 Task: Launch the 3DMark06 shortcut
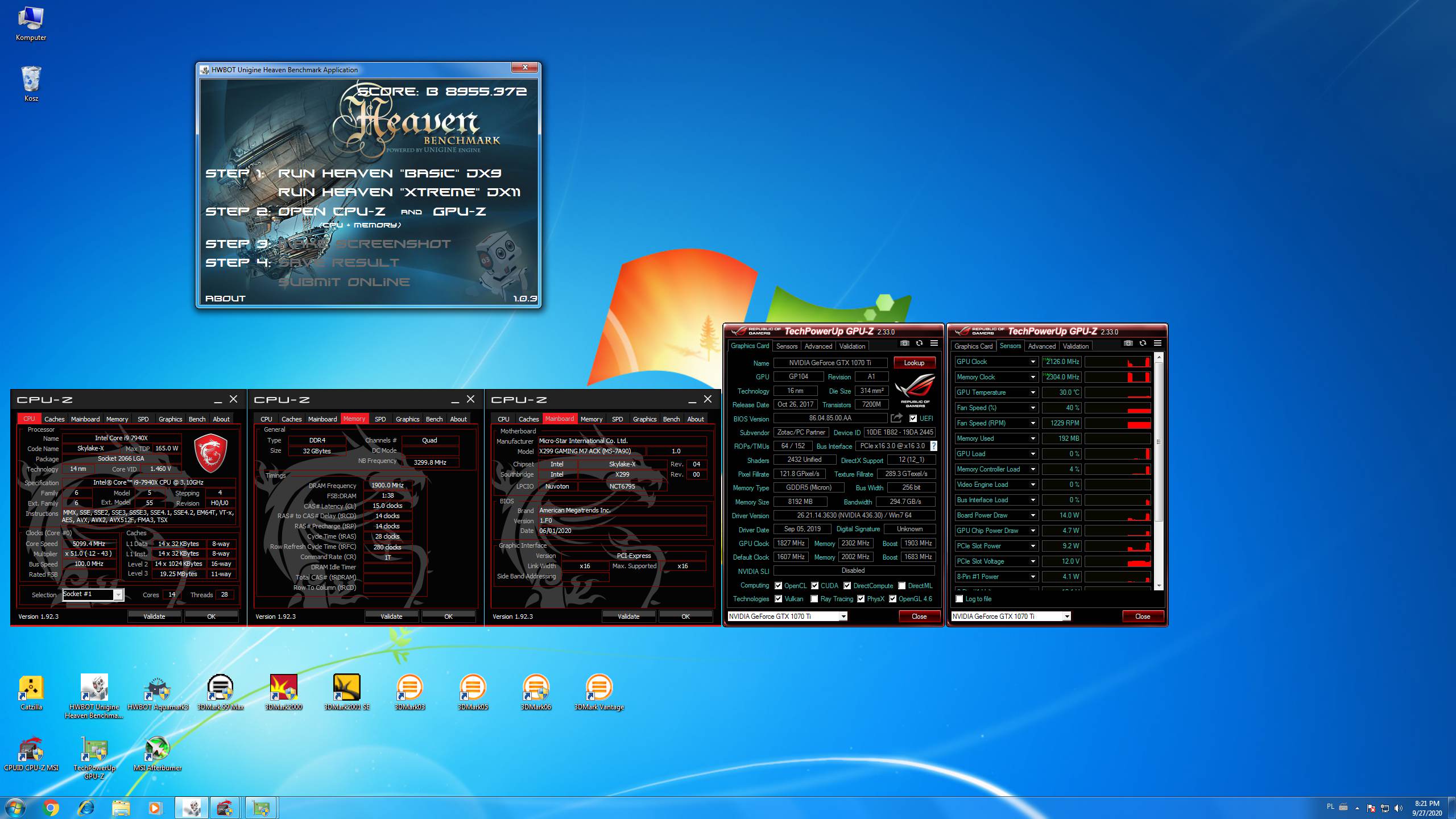tap(536, 692)
